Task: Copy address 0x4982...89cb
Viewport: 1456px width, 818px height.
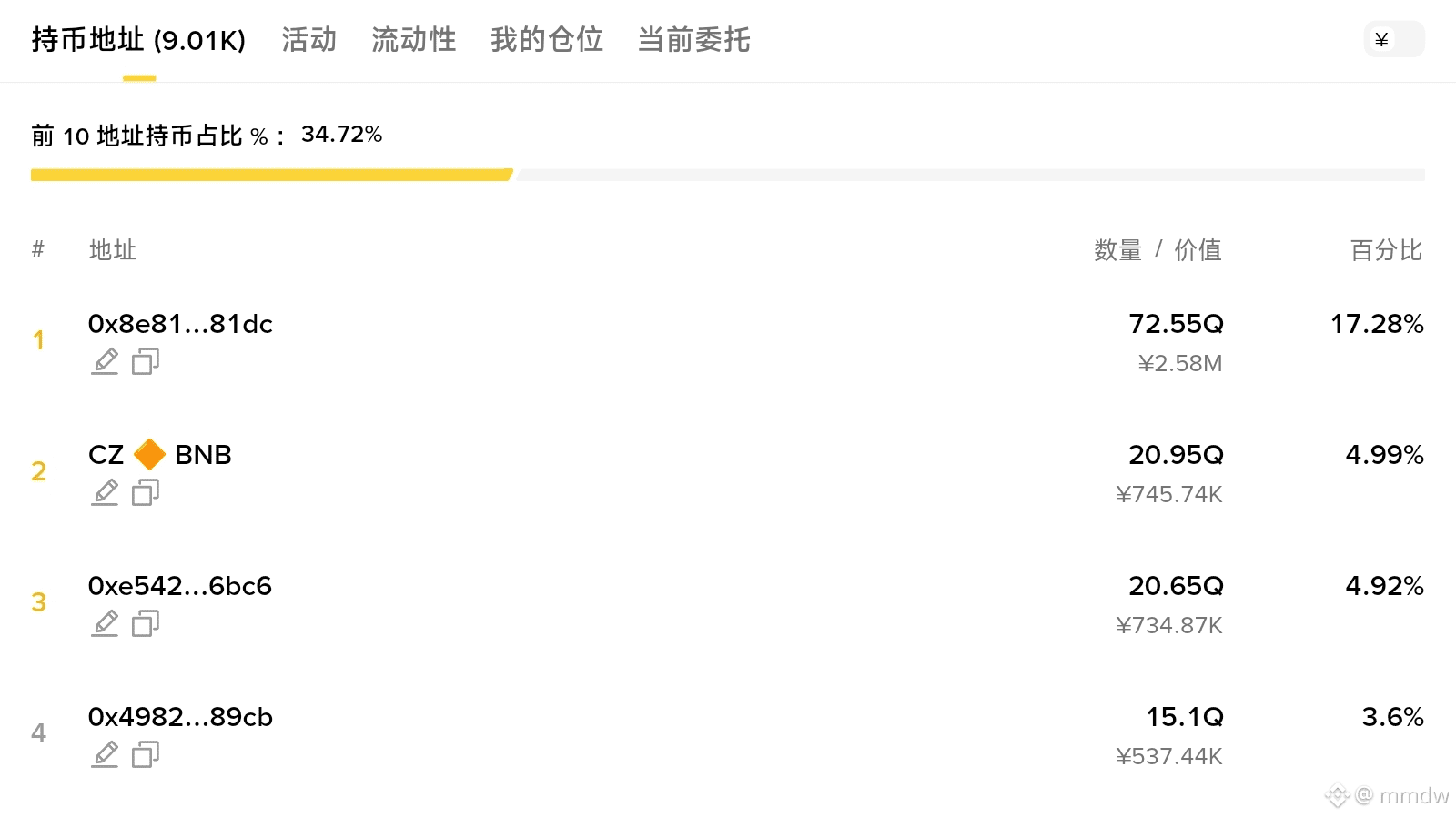Action: [146, 754]
